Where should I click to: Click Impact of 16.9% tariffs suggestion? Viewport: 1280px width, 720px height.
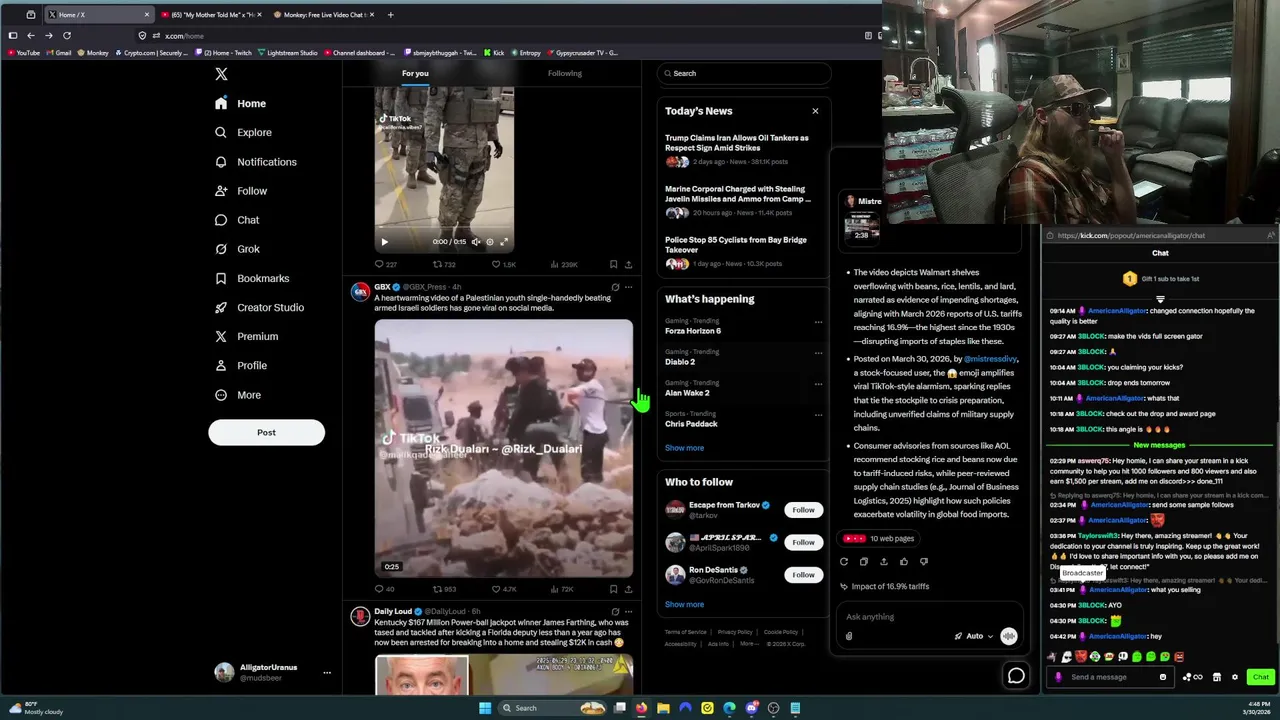885,586
